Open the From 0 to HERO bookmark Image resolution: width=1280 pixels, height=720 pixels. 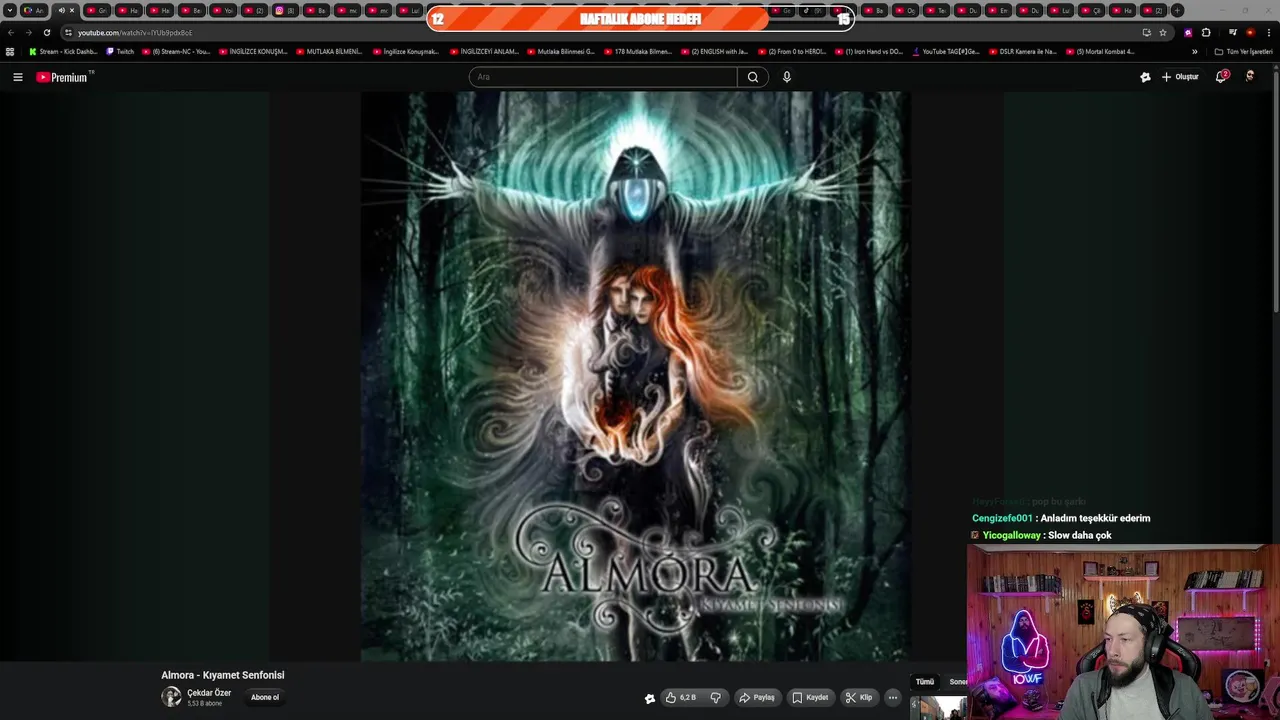coord(792,51)
